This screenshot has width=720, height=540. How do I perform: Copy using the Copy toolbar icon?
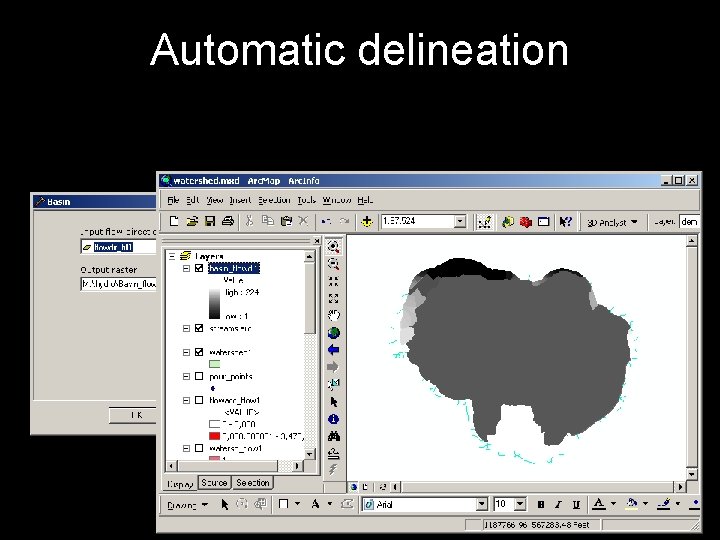pyautogui.click(x=267, y=221)
